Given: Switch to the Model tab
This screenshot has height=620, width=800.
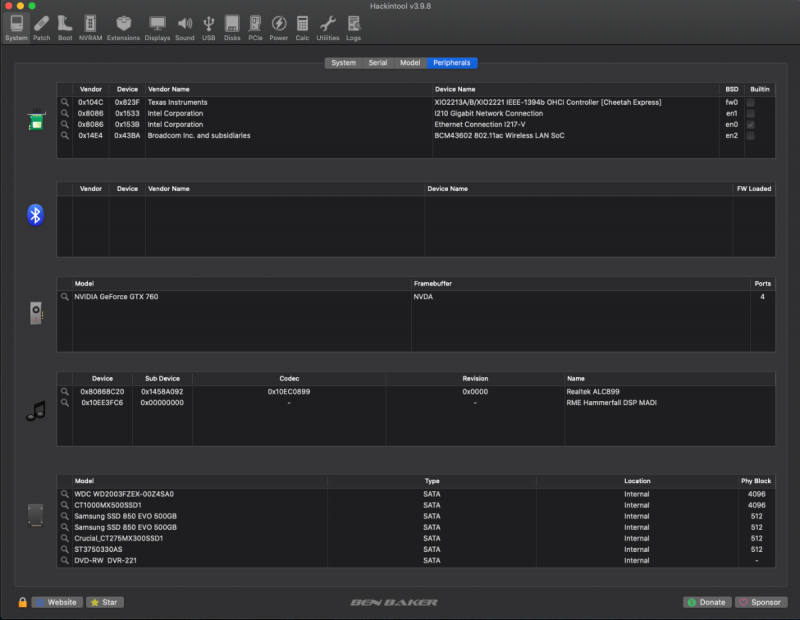Looking at the screenshot, I should point(410,63).
